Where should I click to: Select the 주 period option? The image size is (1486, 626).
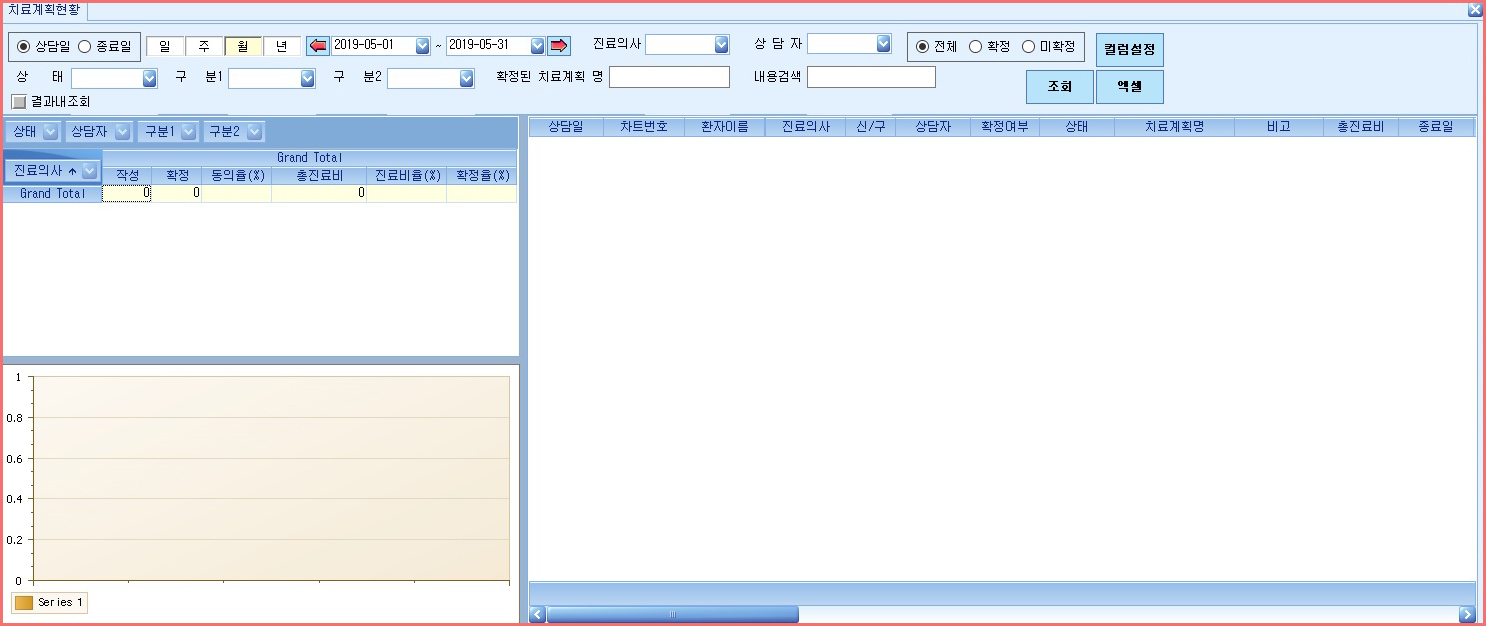click(x=204, y=46)
